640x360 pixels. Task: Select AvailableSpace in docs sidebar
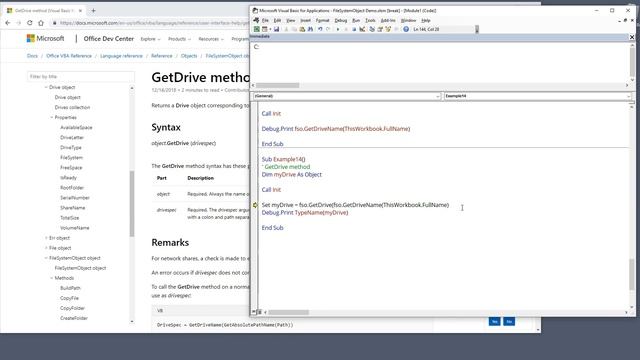[x=76, y=128]
